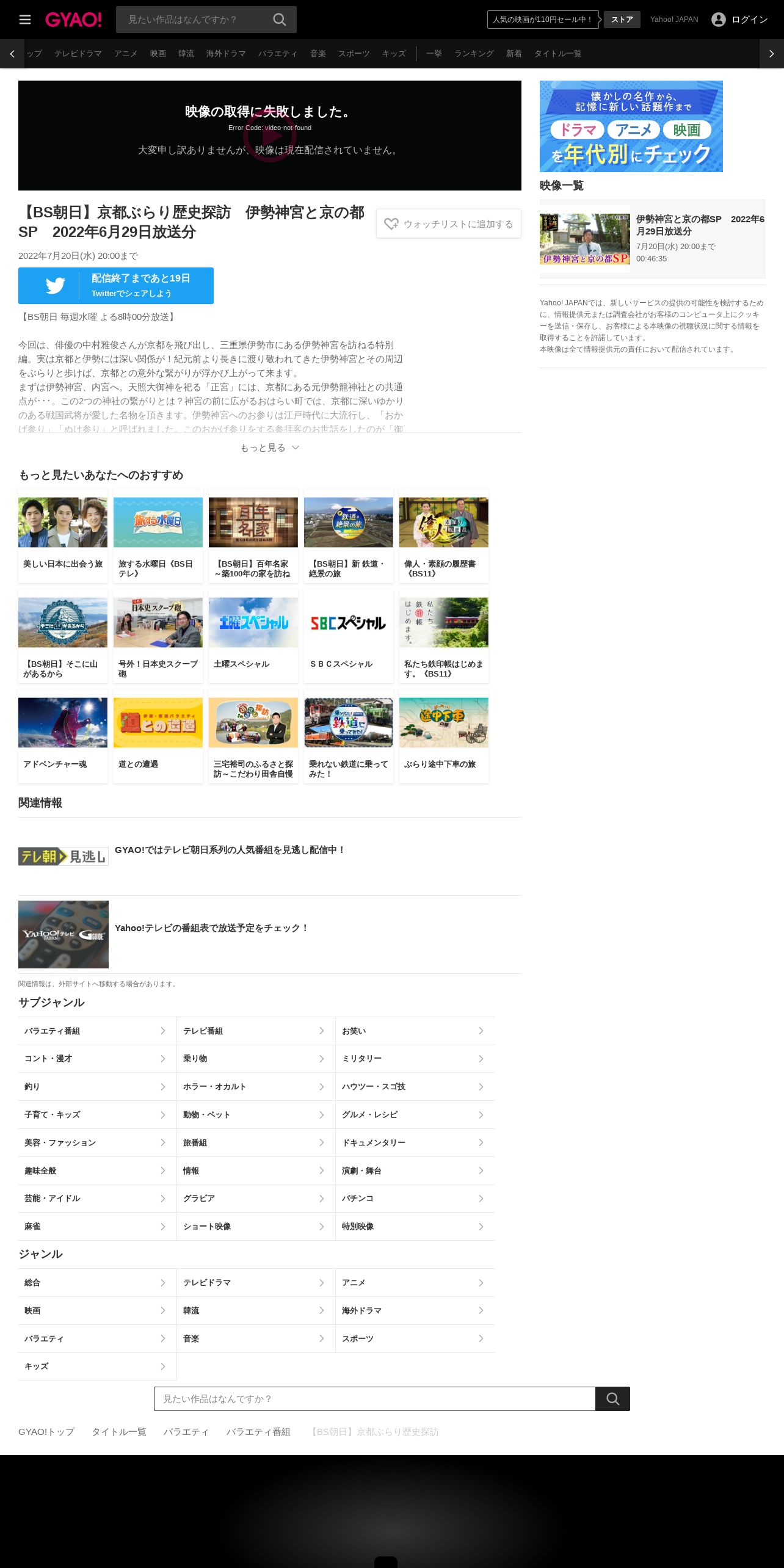Image resolution: width=784 pixels, height=1568 pixels.
Task: Open 旅する水曜日 thumbnail
Action: [158, 522]
